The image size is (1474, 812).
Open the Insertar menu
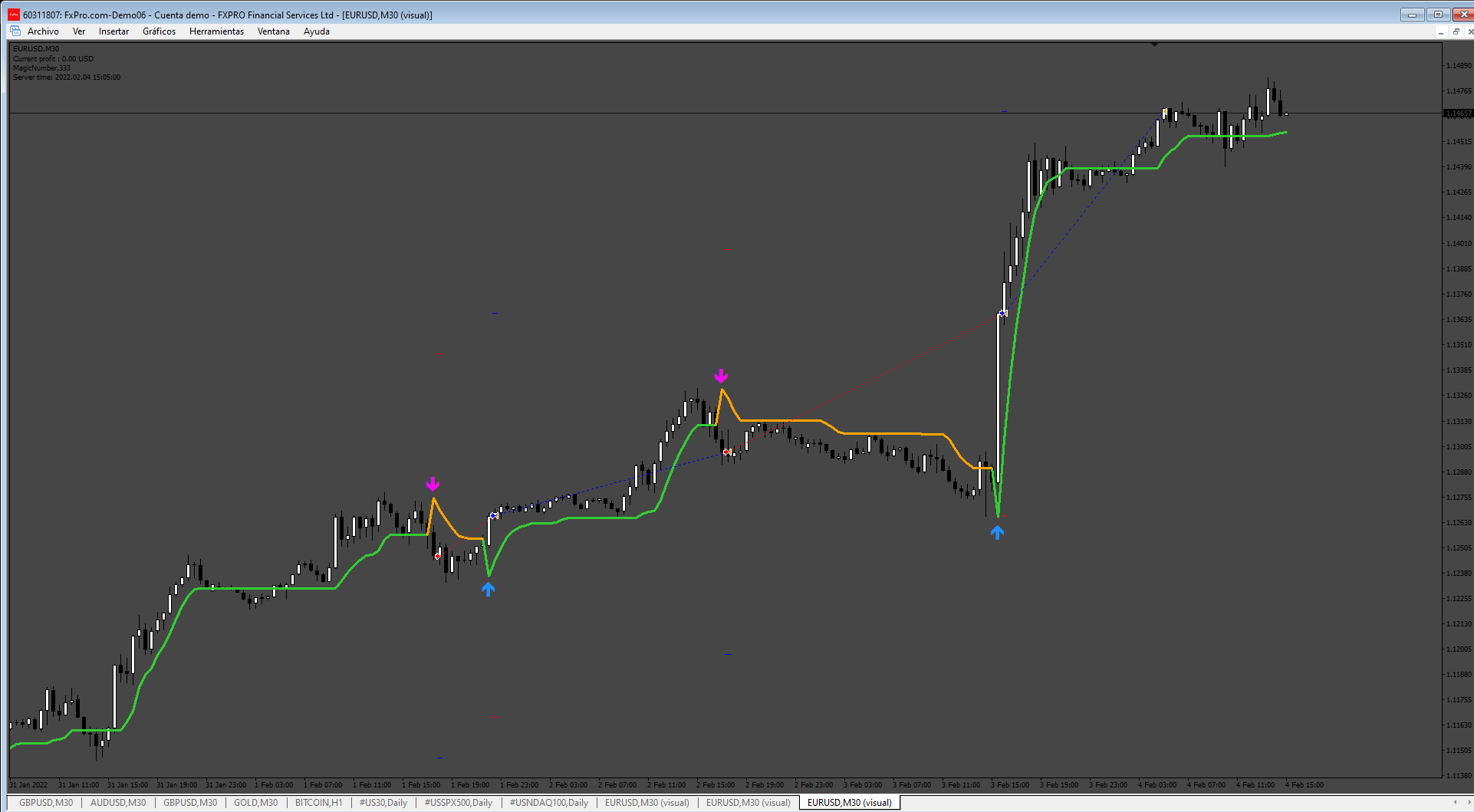[114, 31]
